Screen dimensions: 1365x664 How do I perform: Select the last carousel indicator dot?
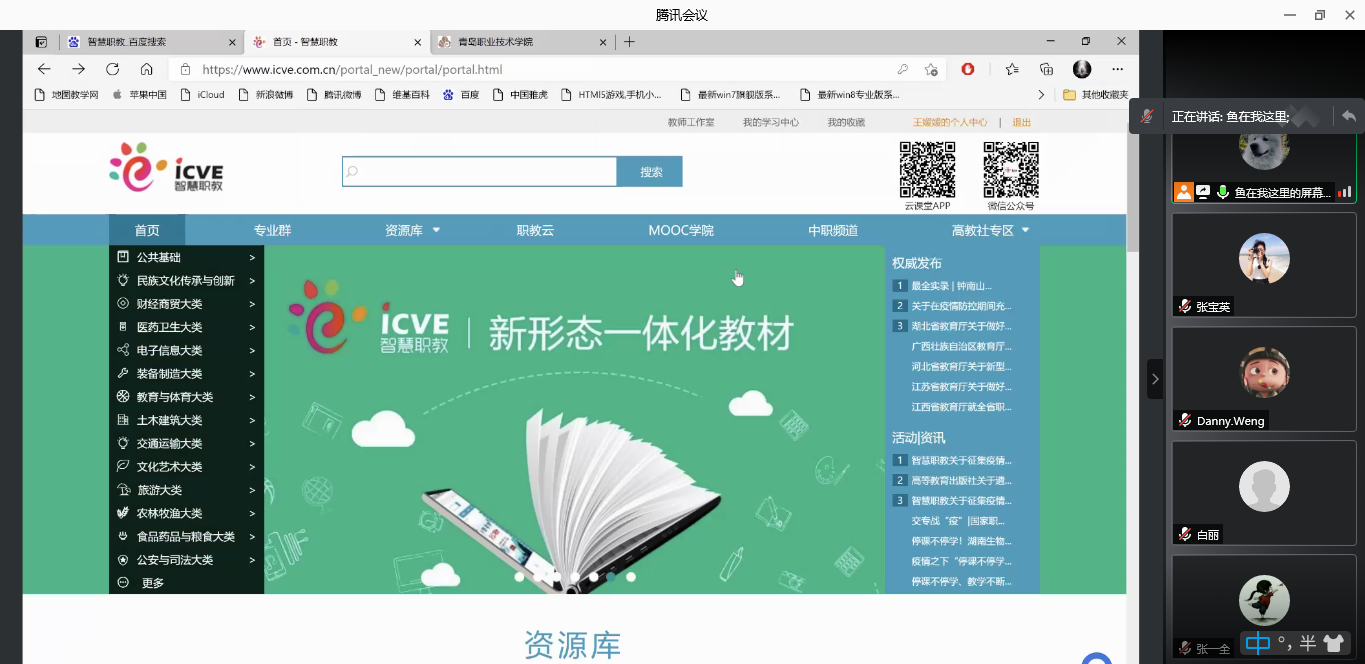click(x=630, y=577)
